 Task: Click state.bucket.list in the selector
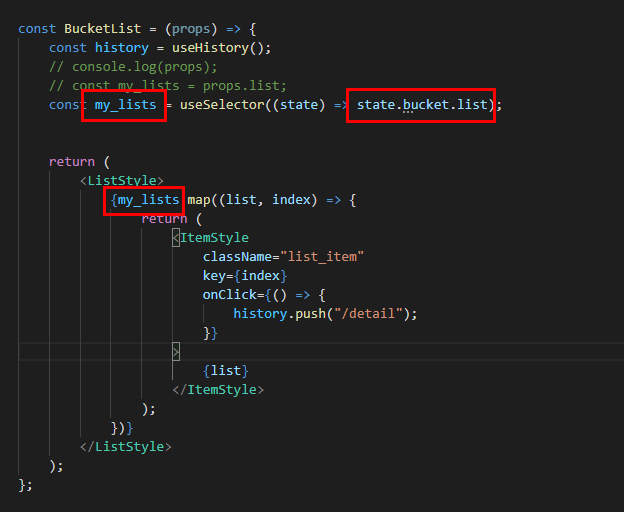click(422, 105)
